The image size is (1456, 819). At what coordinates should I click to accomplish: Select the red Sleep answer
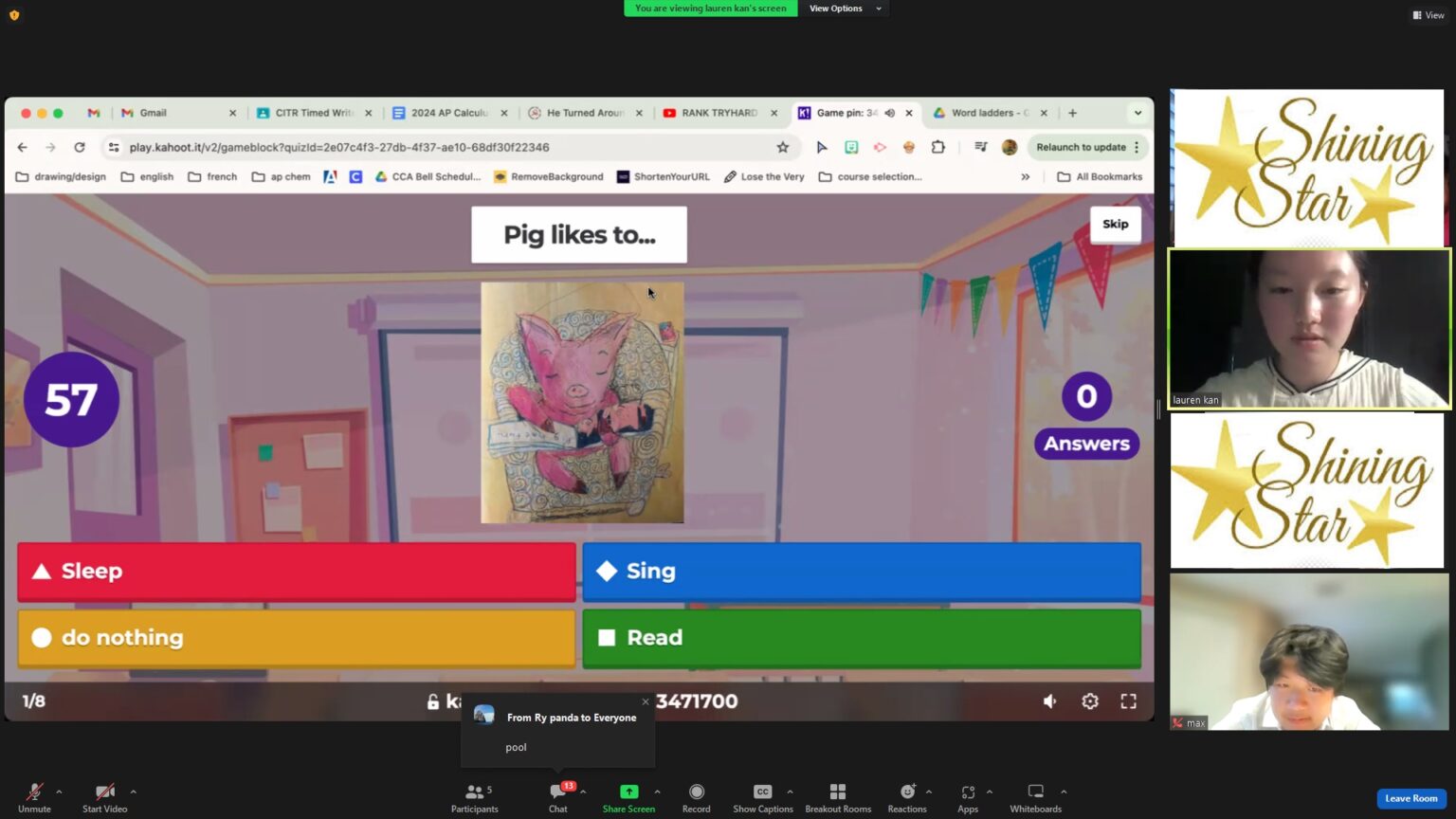[x=297, y=572]
